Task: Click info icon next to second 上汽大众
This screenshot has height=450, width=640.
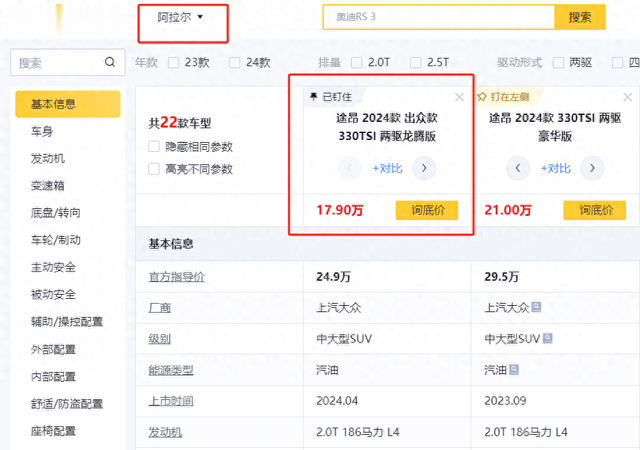Action: 536,307
